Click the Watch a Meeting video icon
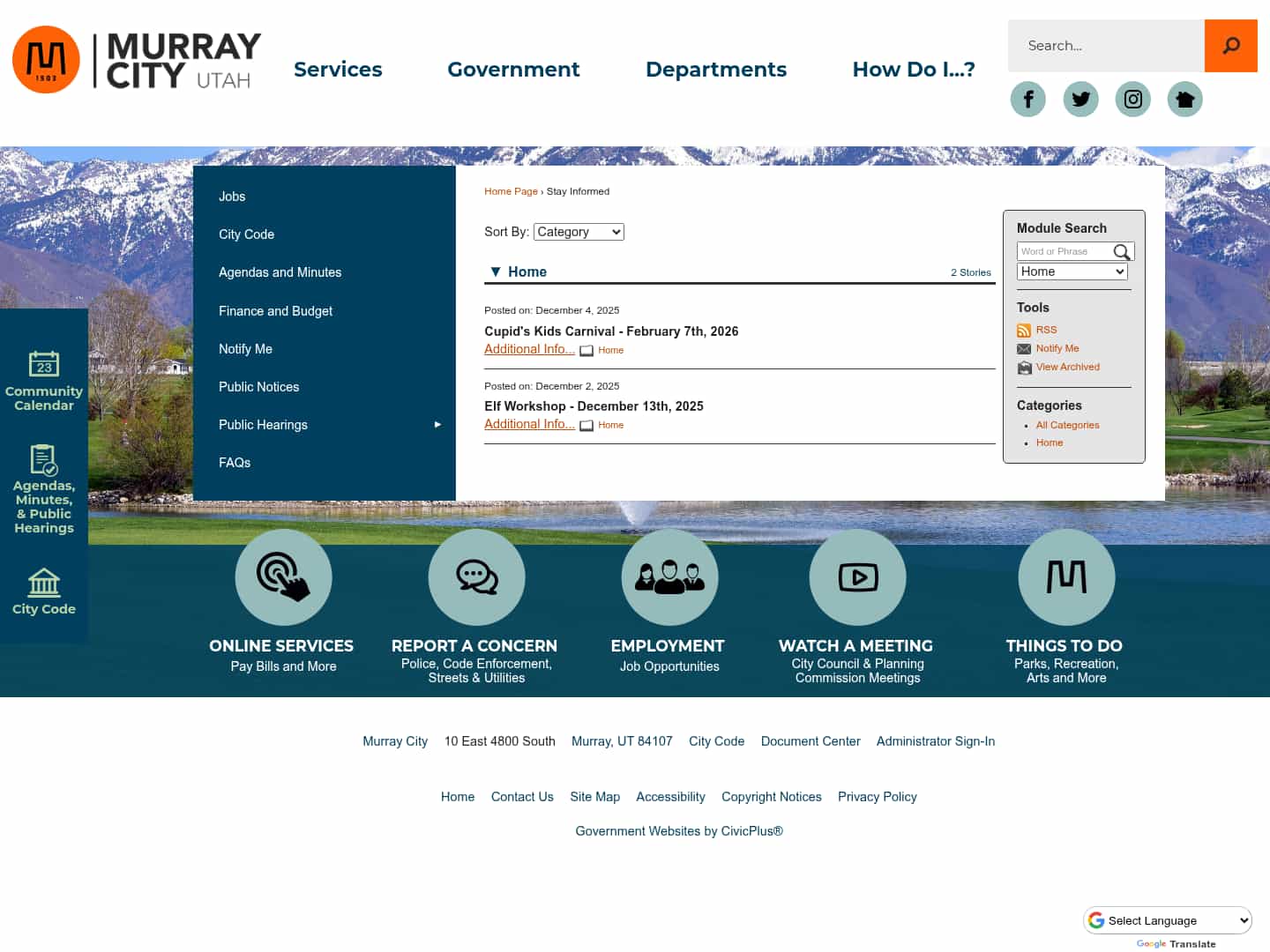Viewport: 1270px width, 952px height. click(857, 576)
